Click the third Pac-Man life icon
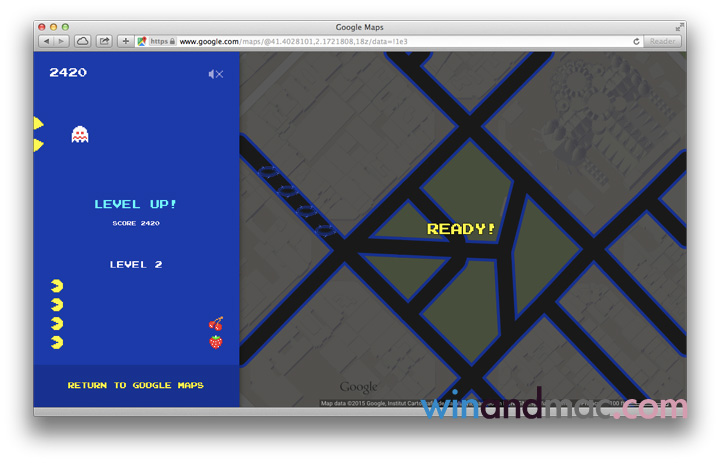 57,324
